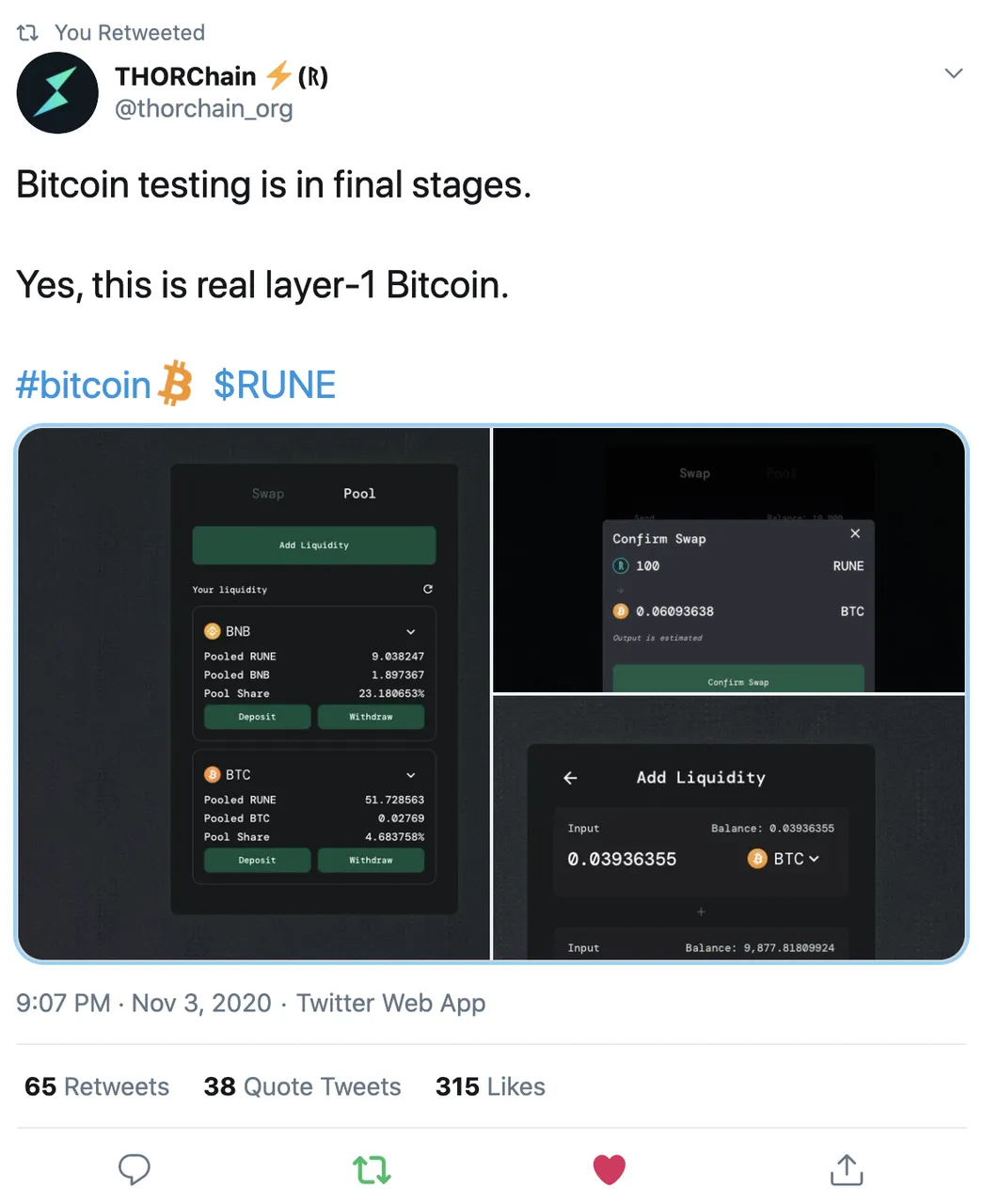This screenshot has height=1204, width=983.
Task: Click the retweet icon beside You Retweeted
Action: tap(28, 33)
